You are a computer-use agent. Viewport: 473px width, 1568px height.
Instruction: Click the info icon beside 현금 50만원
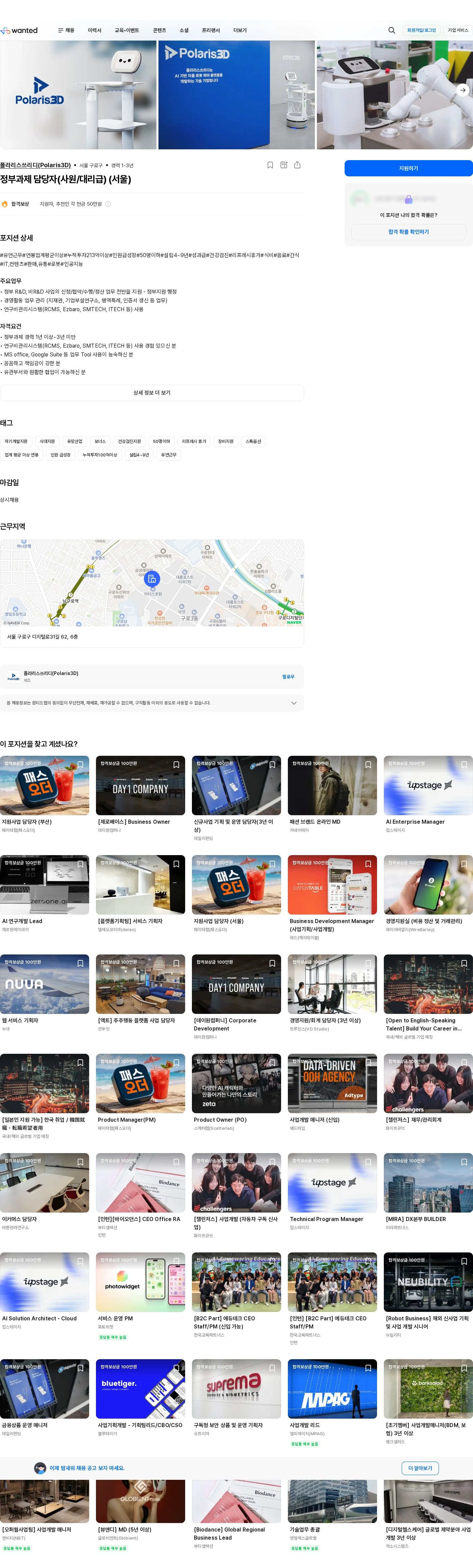tap(108, 204)
